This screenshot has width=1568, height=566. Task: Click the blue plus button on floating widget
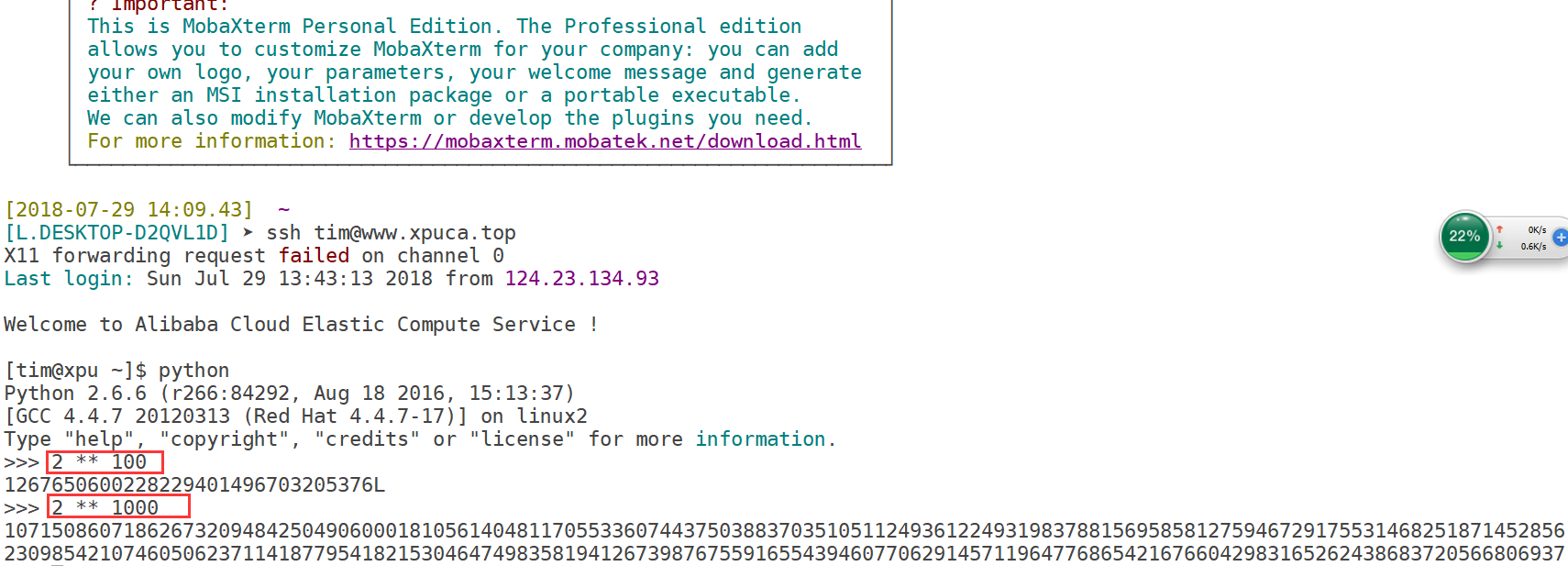pos(1561,237)
